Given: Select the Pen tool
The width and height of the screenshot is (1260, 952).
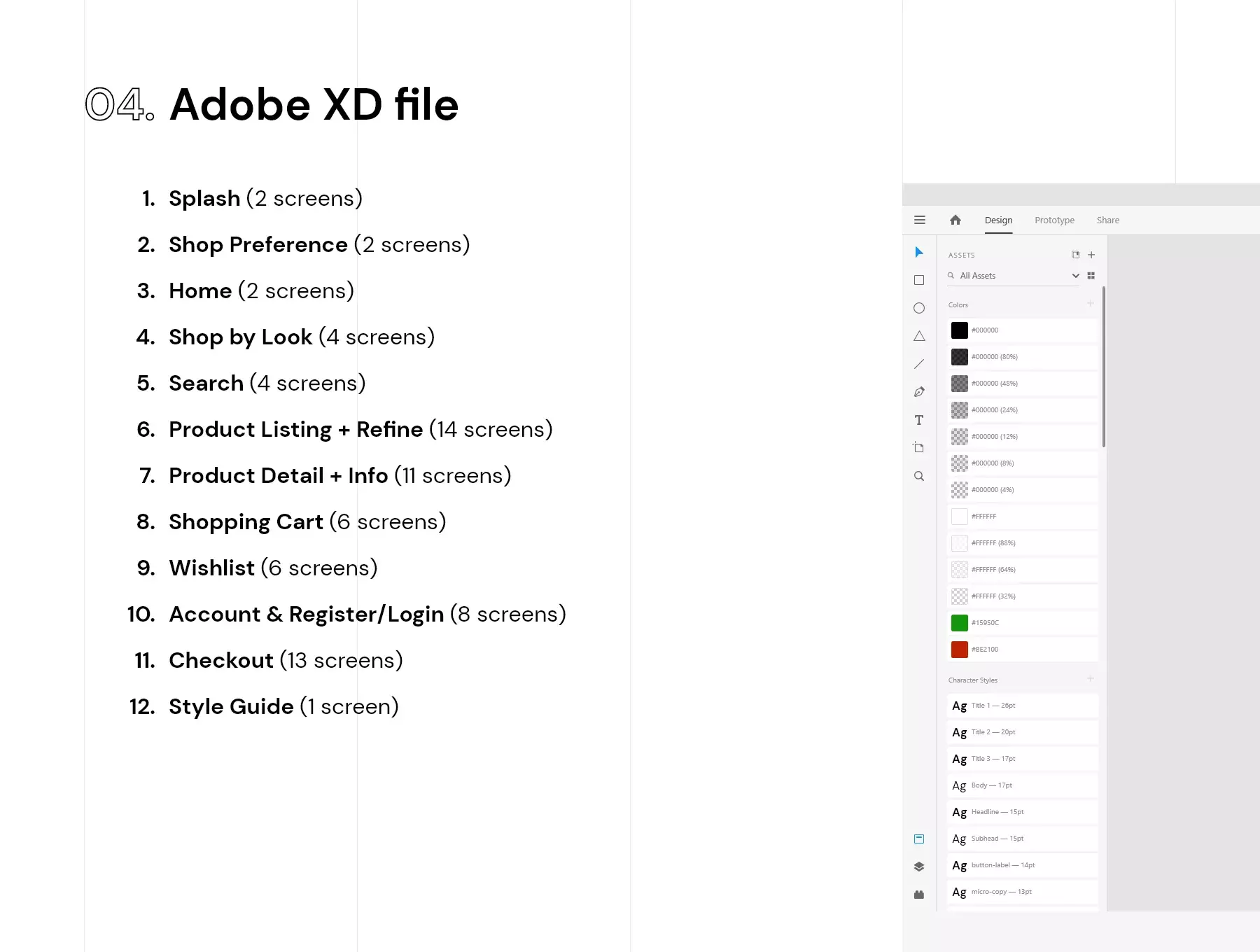Looking at the screenshot, I should pyautogui.click(x=919, y=392).
